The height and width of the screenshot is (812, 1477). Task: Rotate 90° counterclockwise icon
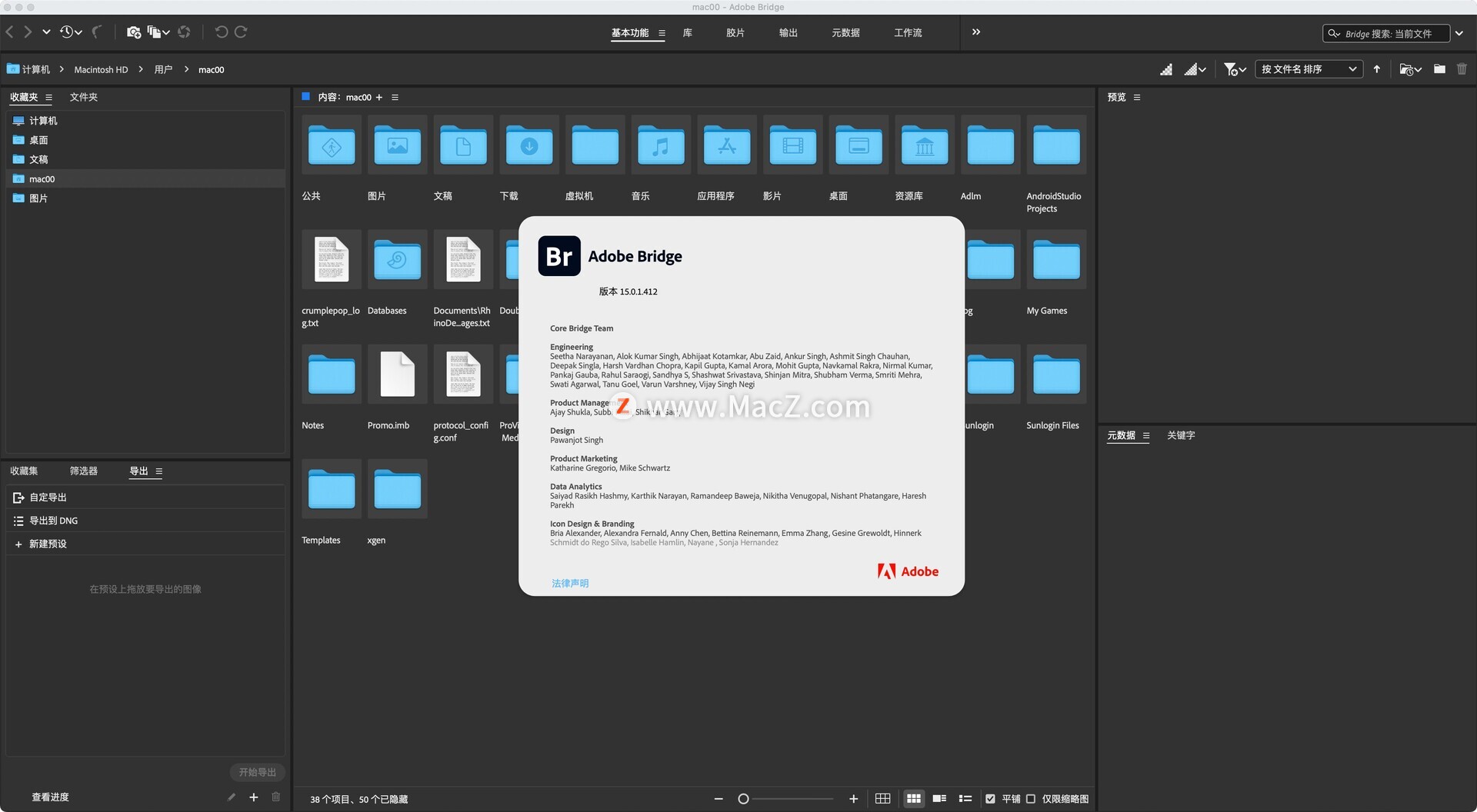click(221, 32)
